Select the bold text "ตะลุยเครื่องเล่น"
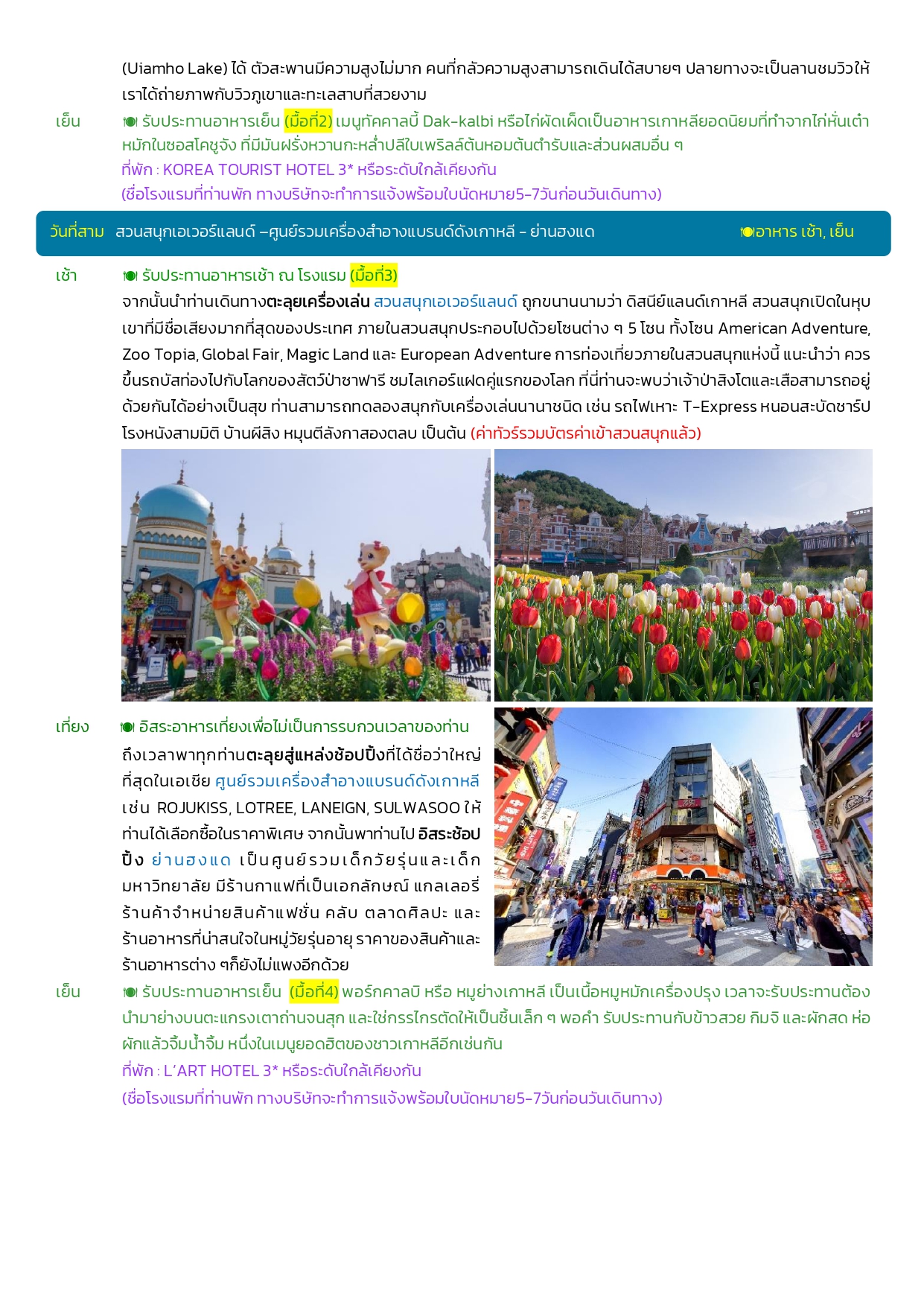 (x=318, y=302)
